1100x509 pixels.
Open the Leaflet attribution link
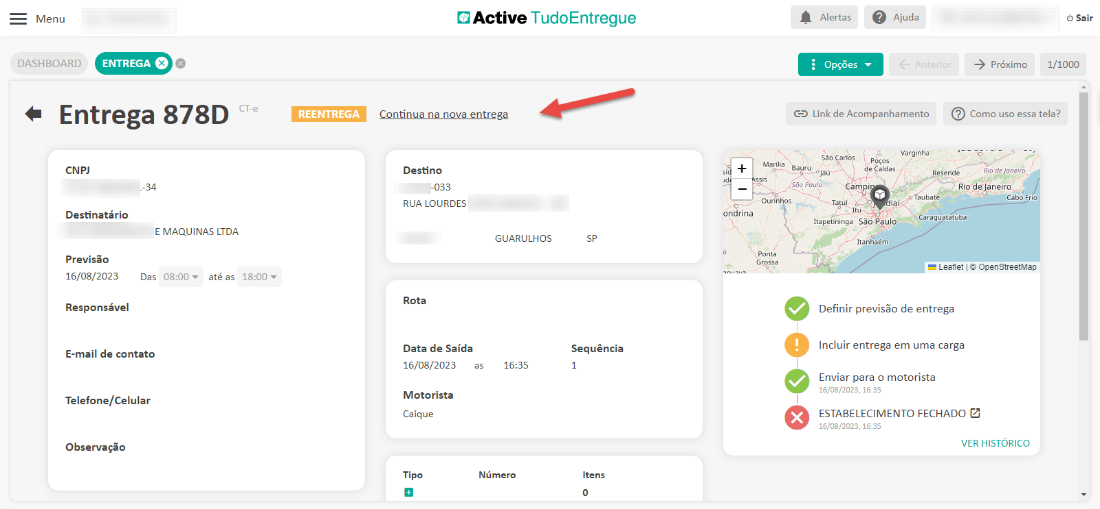(x=944, y=267)
